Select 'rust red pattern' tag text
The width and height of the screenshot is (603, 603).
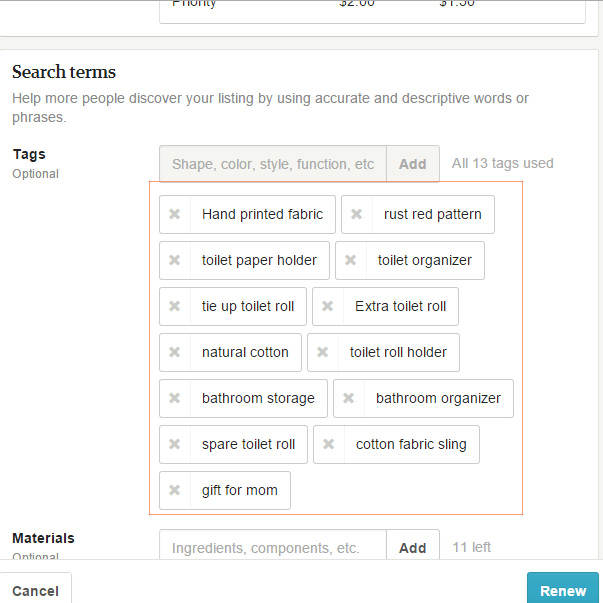click(x=433, y=214)
